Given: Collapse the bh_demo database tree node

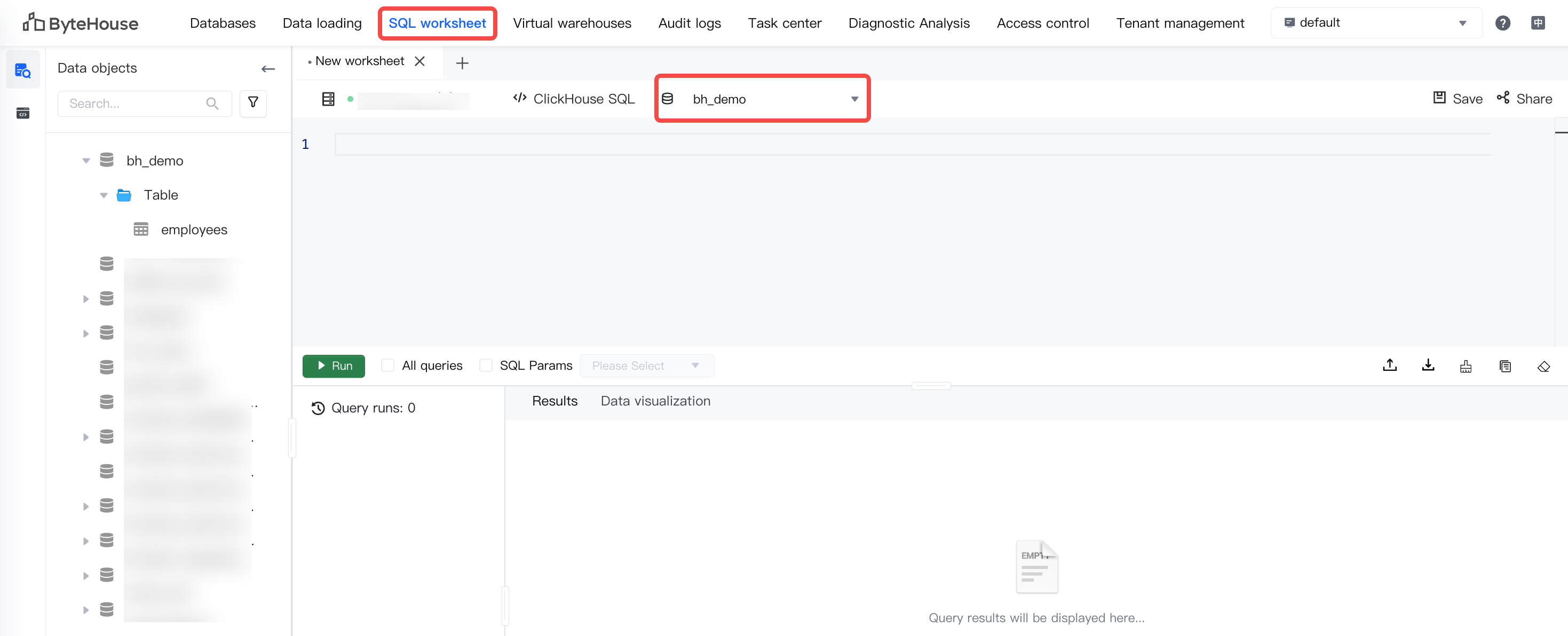Looking at the screenshot, I should 86,161.
